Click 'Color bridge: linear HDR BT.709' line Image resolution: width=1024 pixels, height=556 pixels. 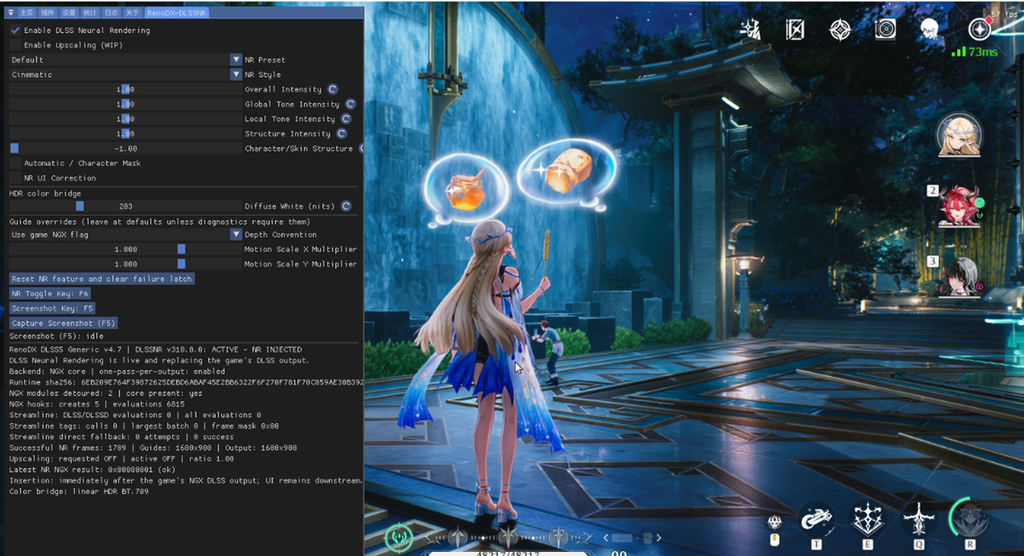coord(79,491)
